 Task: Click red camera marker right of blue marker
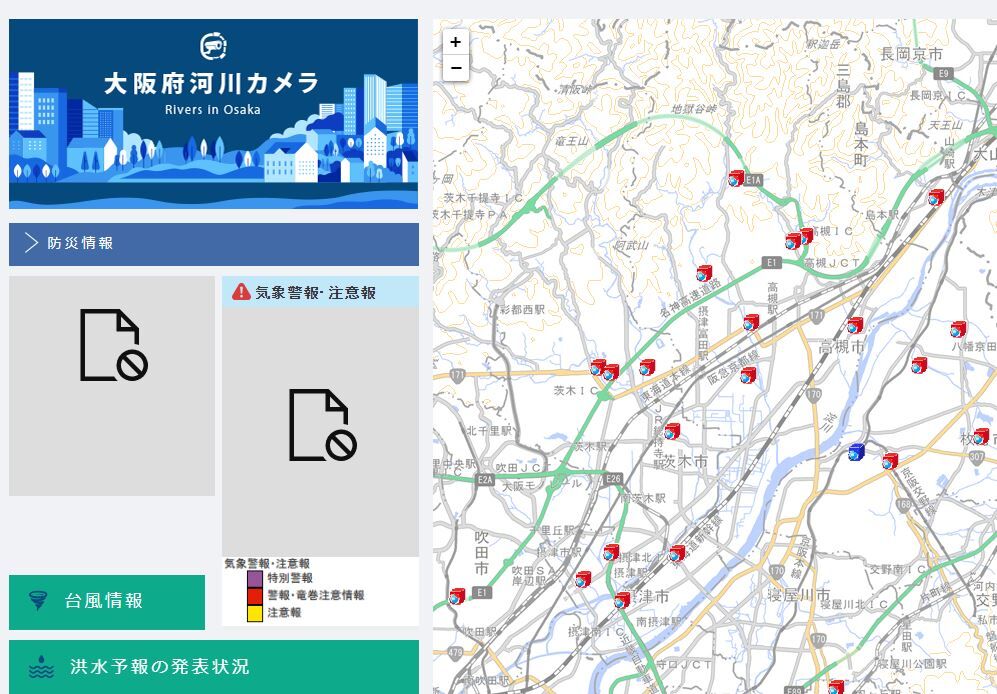[x=890, y=461]
